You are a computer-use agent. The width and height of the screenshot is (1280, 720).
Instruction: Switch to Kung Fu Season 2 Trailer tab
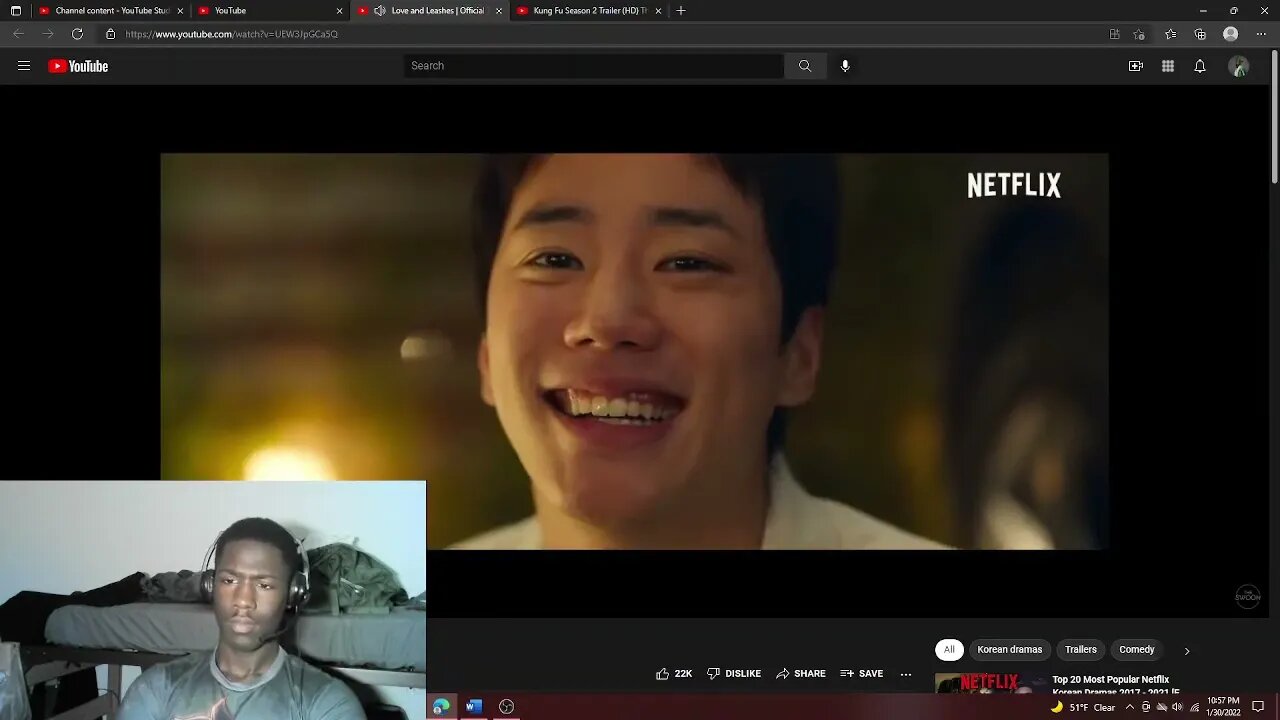(x=589, y=10)
